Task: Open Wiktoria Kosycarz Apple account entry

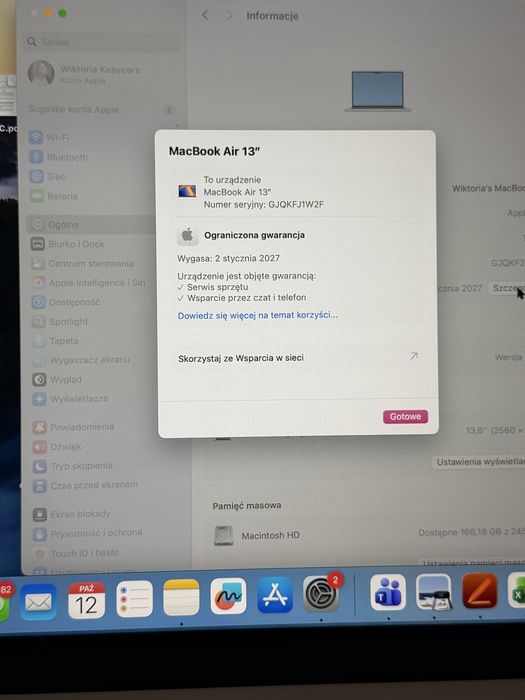Action: point(85,74)
